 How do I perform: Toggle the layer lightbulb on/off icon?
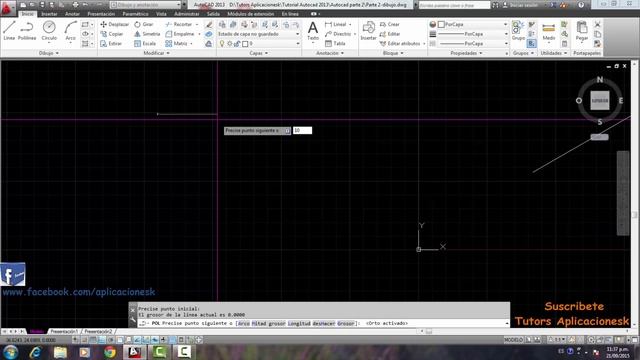(x=222, y=44)
